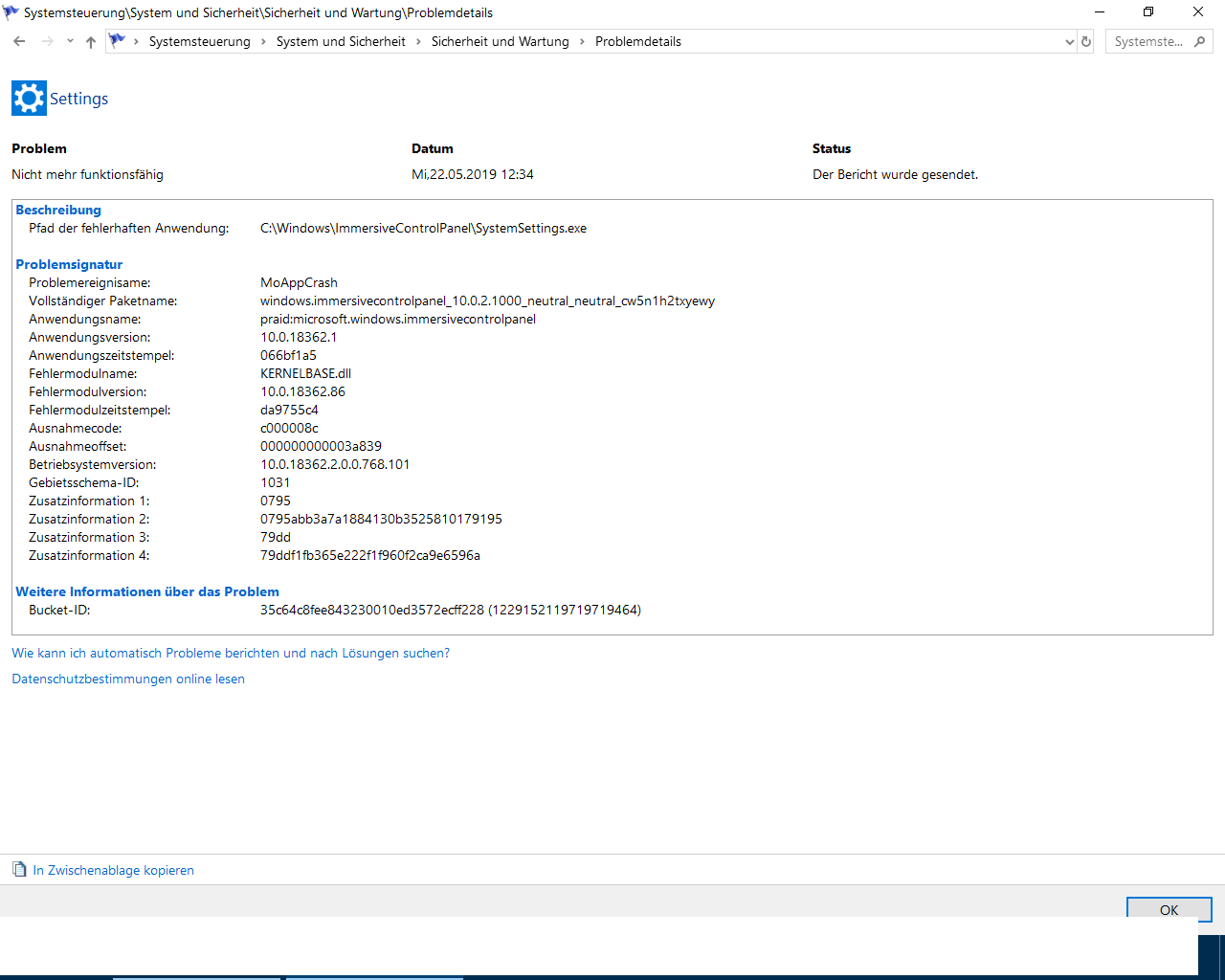Refresh the address bar view
1225x980 pixels.
pos(1086,41)
